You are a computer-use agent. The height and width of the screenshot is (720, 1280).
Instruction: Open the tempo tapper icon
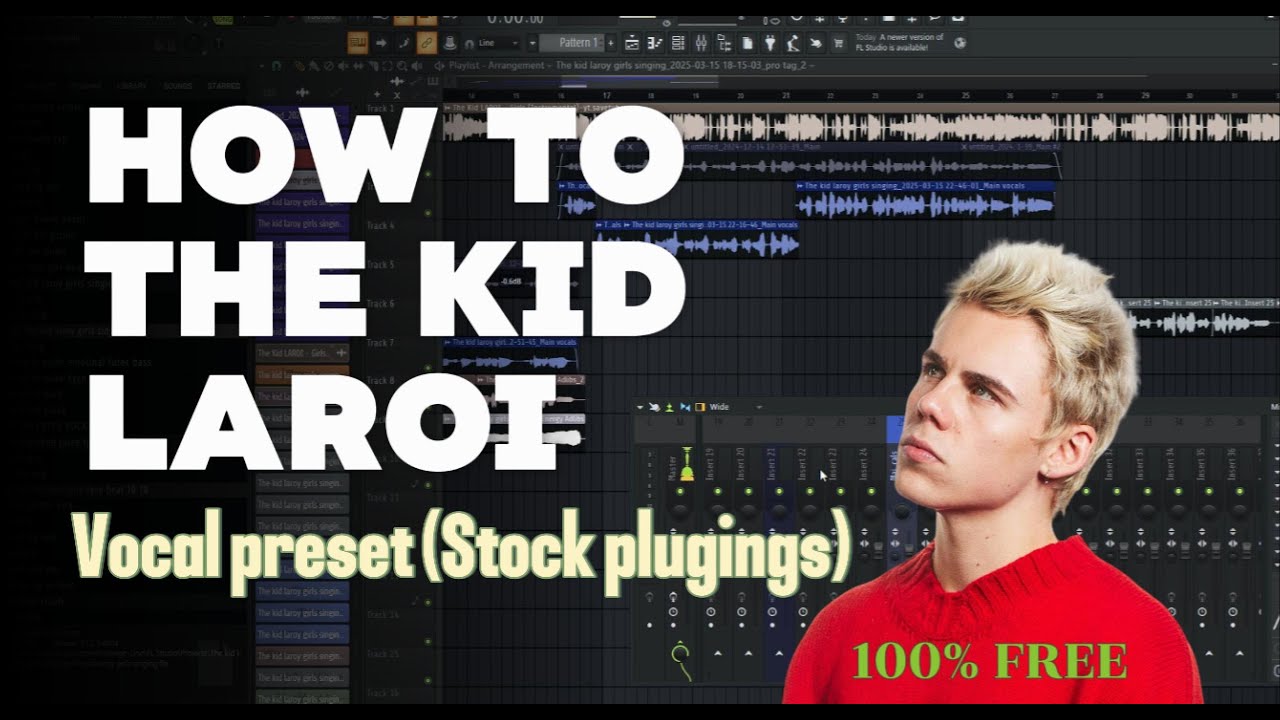793,43
